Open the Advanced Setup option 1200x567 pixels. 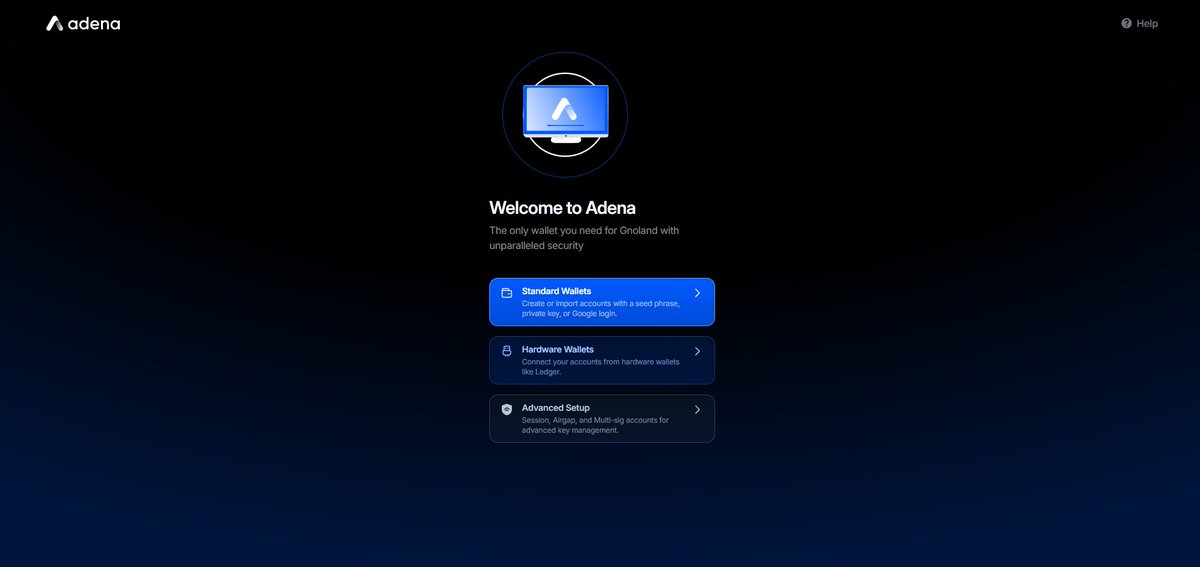point(602,418)
